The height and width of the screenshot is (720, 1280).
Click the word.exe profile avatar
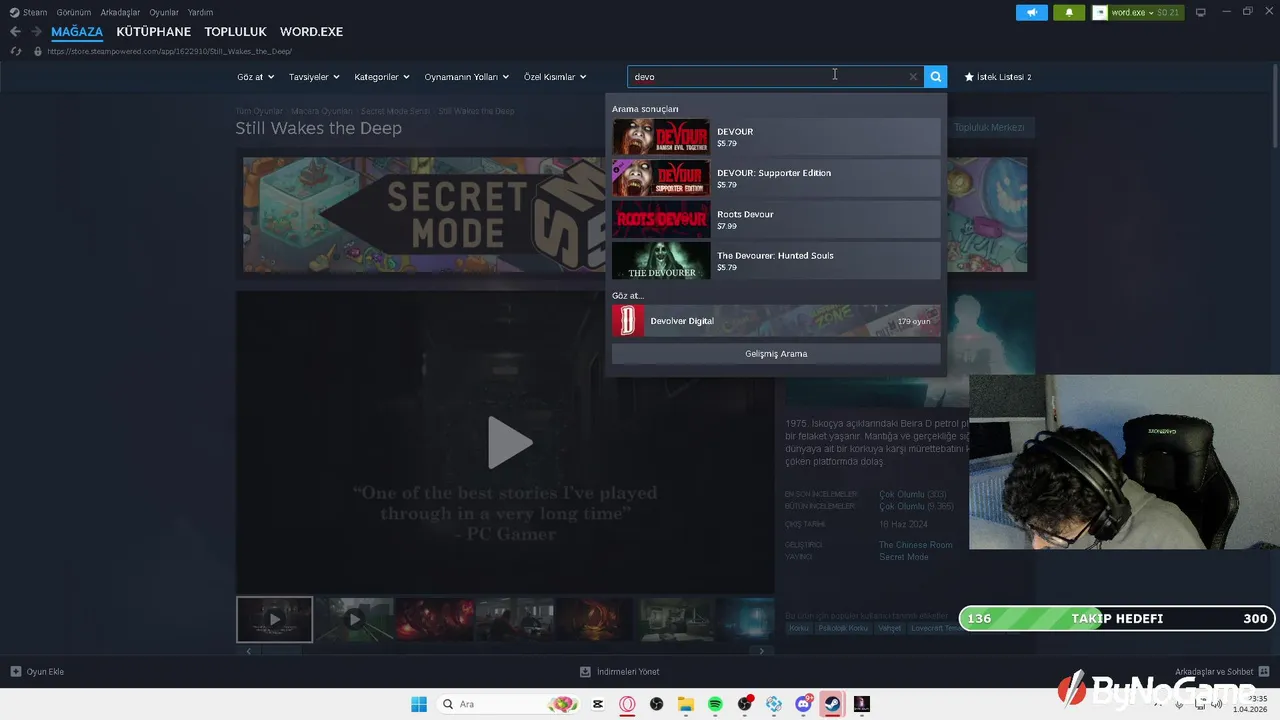[x=1101, y=13]
